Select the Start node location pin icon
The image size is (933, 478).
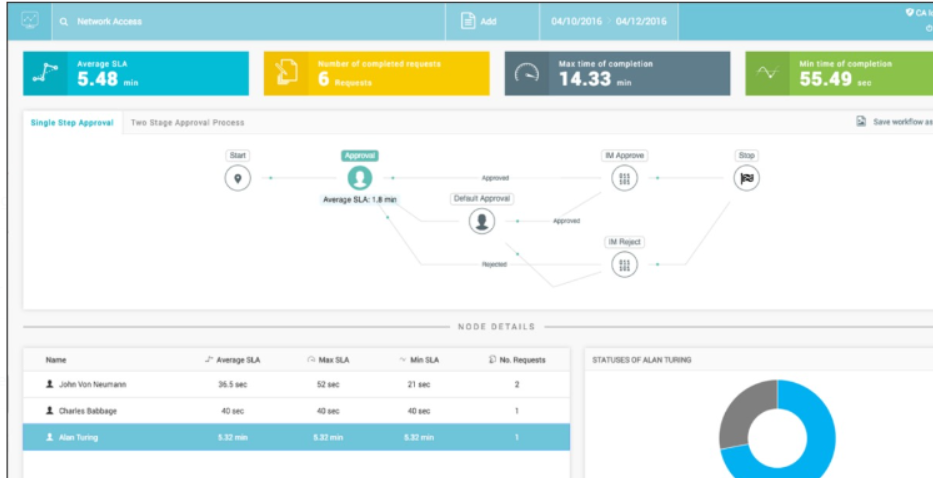coord(238,178)
